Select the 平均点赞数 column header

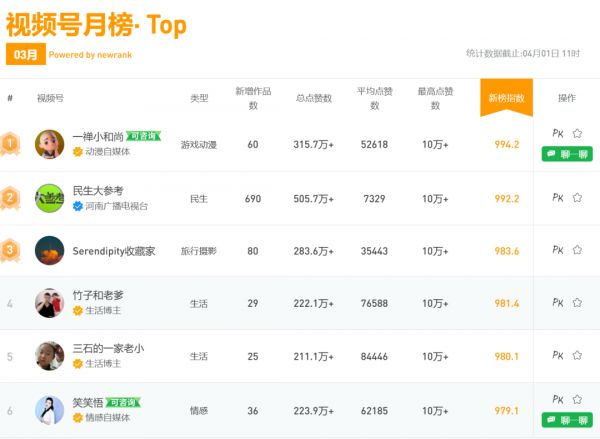374,98
